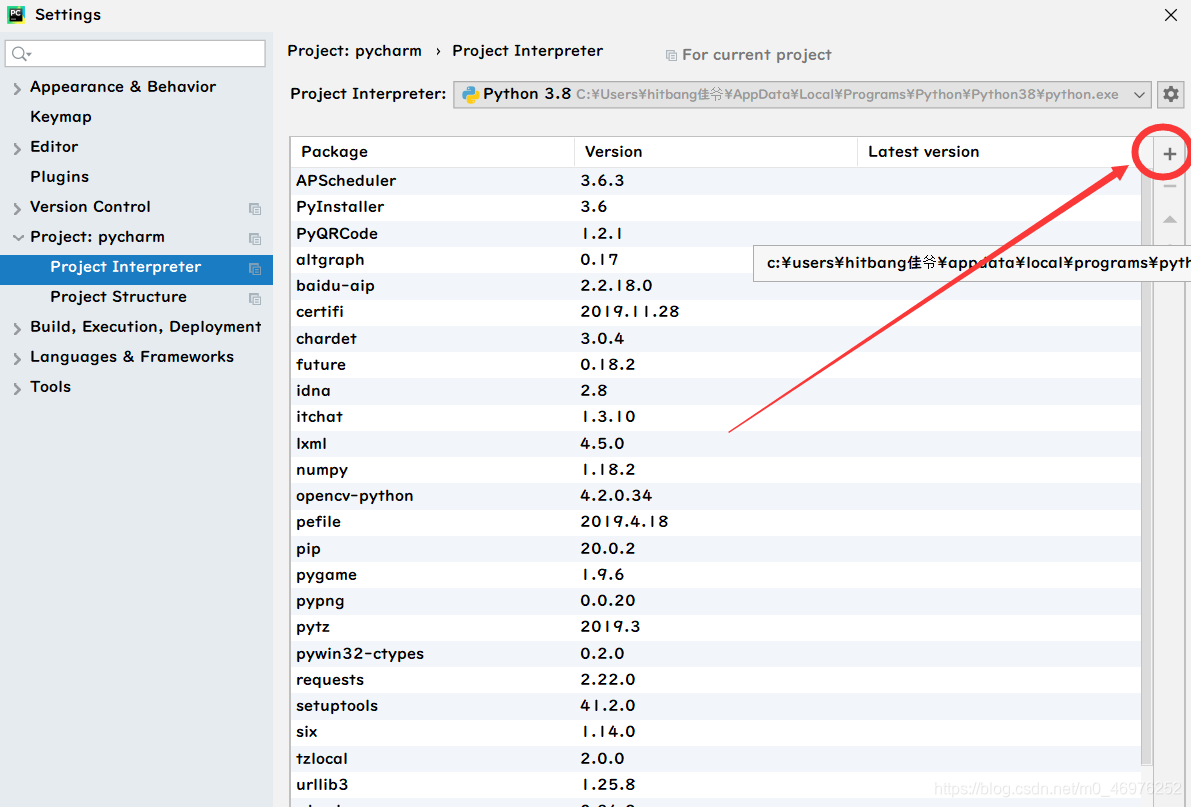Open the Project Interpreter dropdown arrow
Screen dimensions: 1191x807
point(1139,95)
